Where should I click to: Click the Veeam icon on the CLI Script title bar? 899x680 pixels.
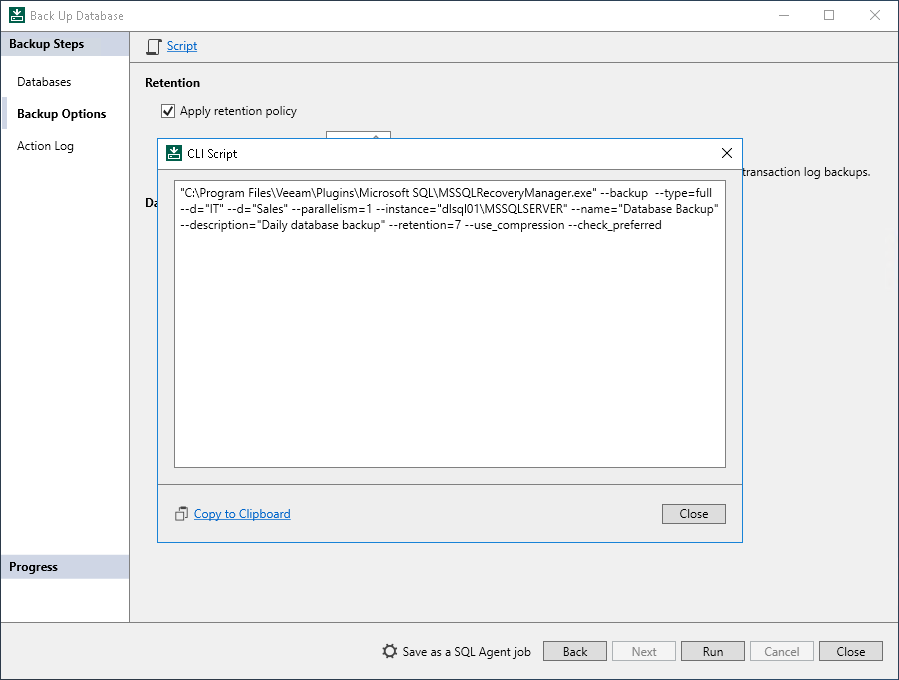click(170, 153)
